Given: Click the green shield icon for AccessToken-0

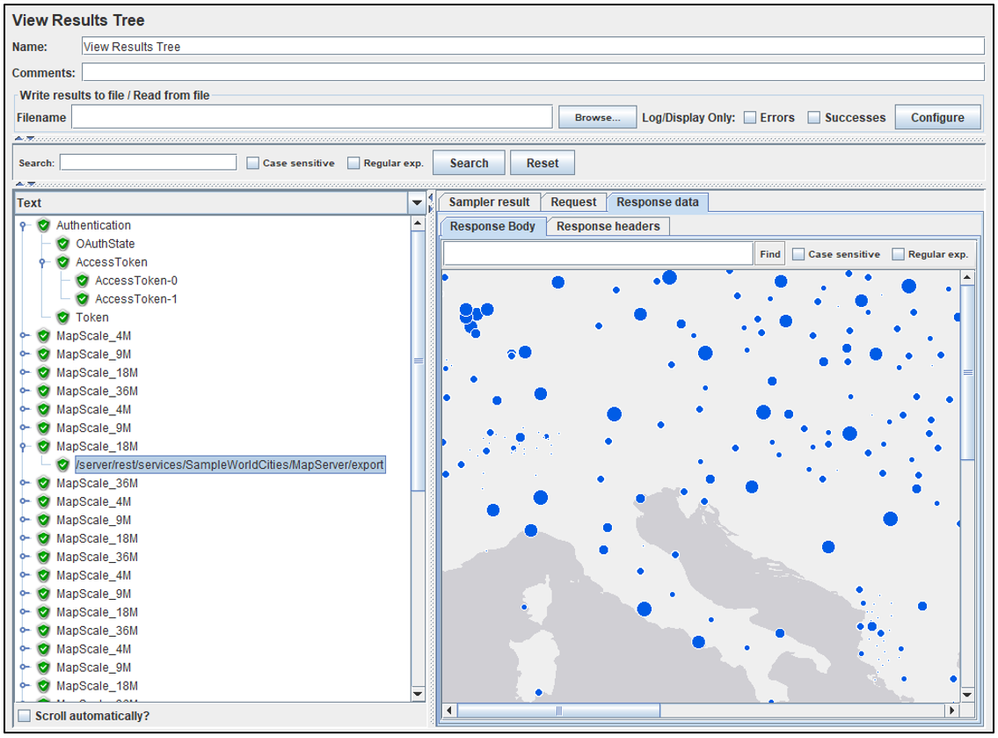Looking at the screenshot, I should point(82,281).
